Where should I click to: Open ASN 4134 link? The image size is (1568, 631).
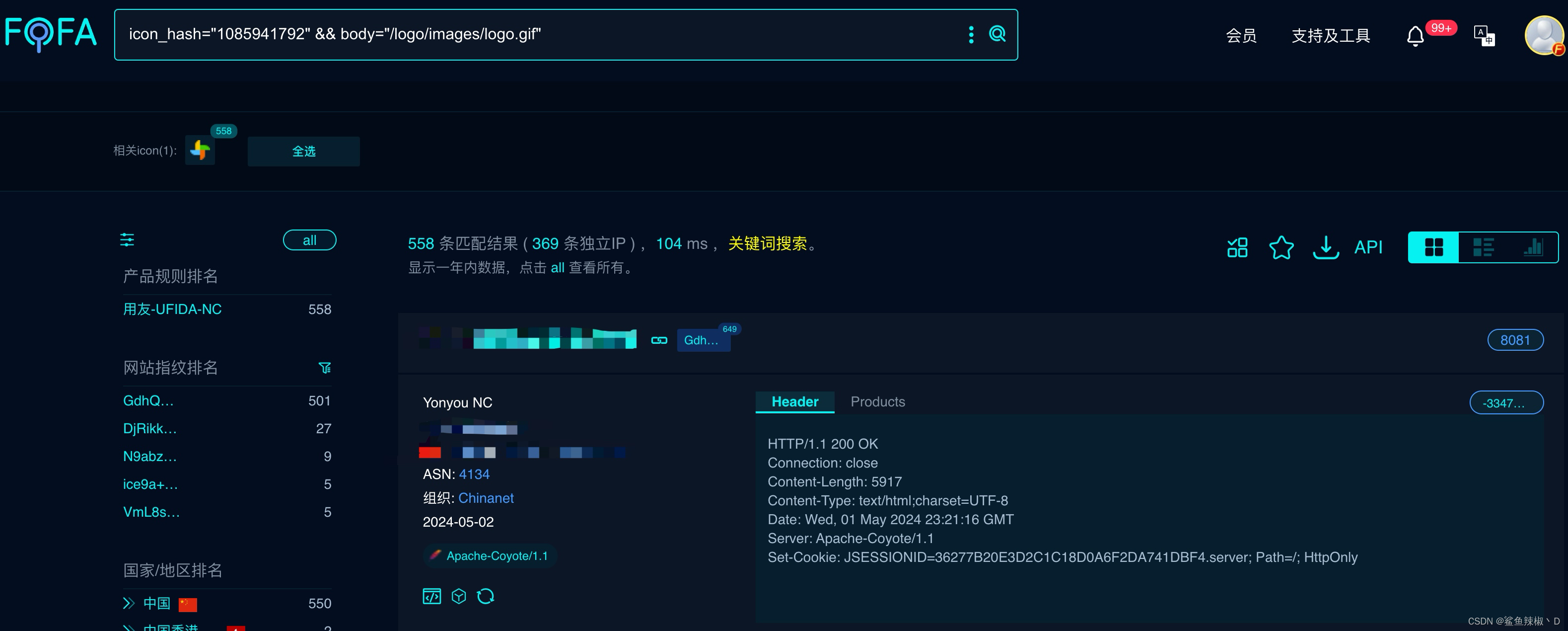click(474, 474)
